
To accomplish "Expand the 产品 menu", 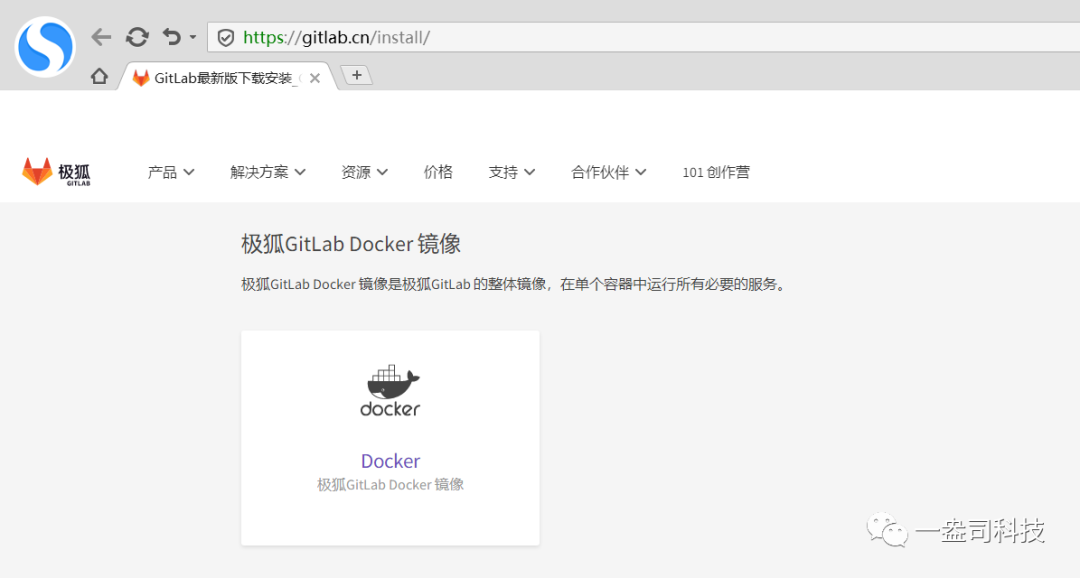I will pos(171,172).
